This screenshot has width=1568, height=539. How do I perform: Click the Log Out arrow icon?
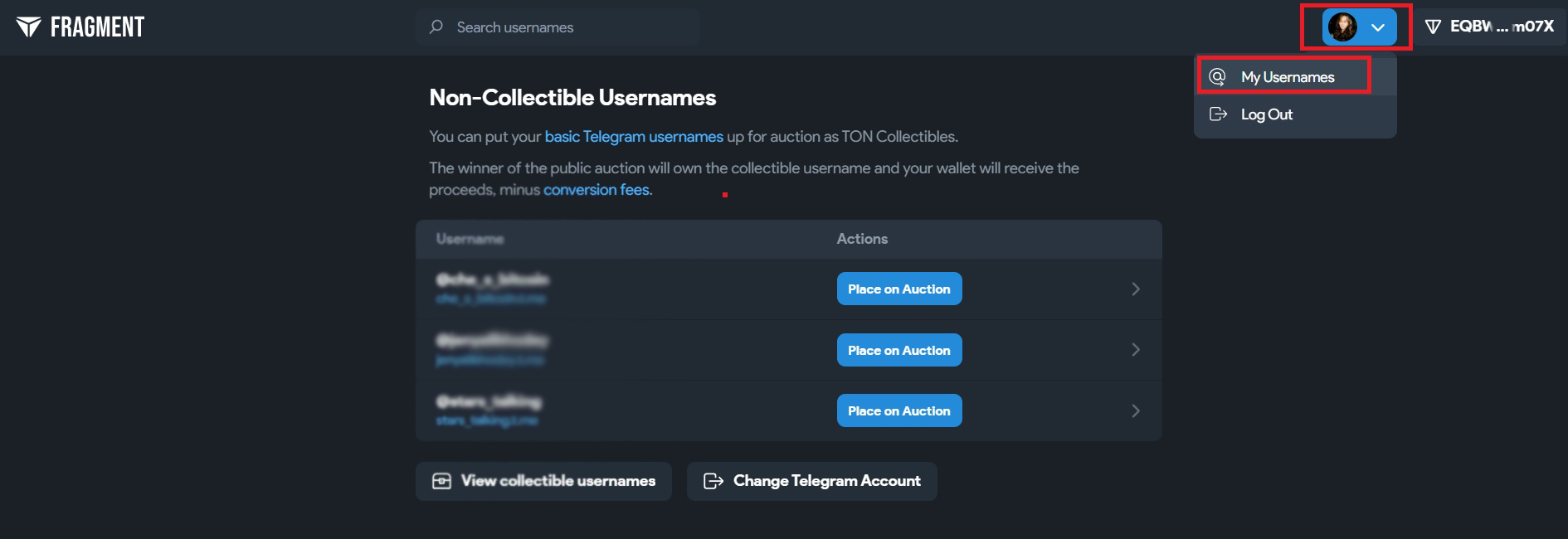[1218, 114]
